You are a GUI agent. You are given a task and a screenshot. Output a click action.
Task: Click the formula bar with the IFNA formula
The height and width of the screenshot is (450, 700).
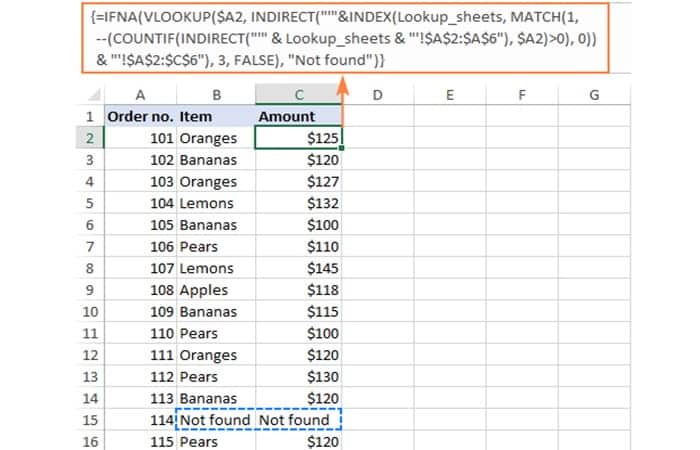tap(345, 38)
